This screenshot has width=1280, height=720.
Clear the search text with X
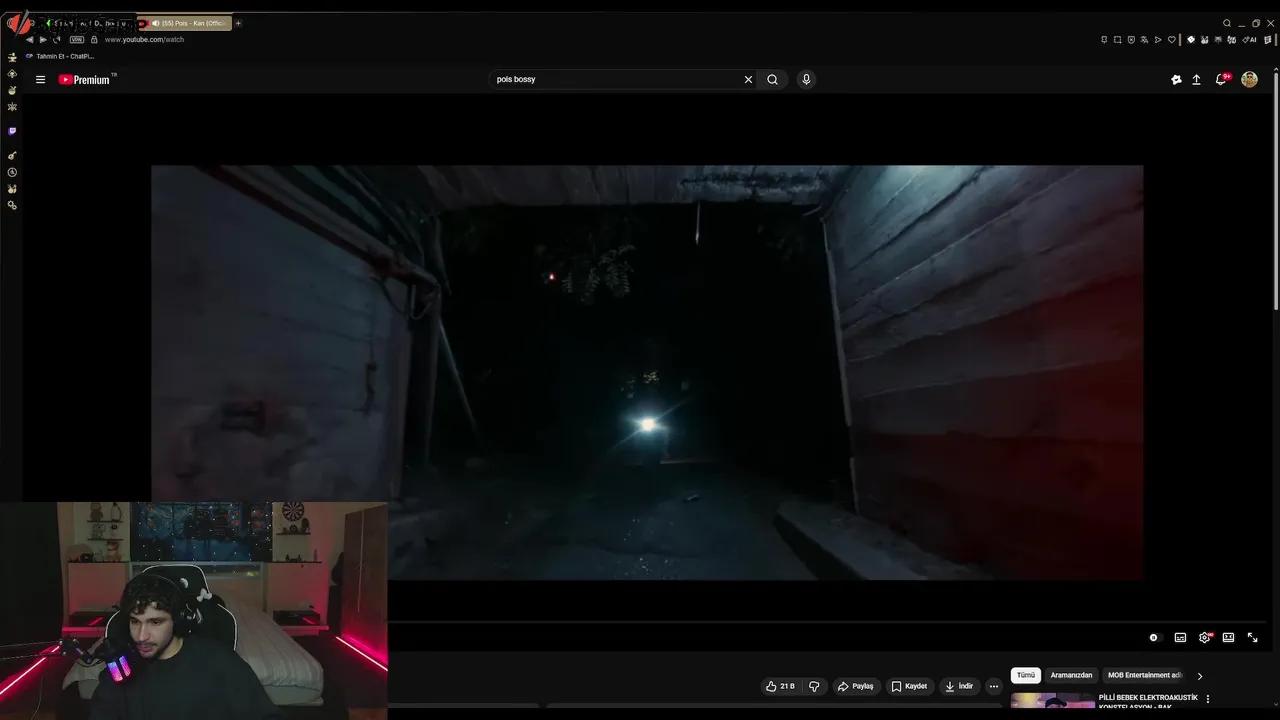(x=748, y=79)
